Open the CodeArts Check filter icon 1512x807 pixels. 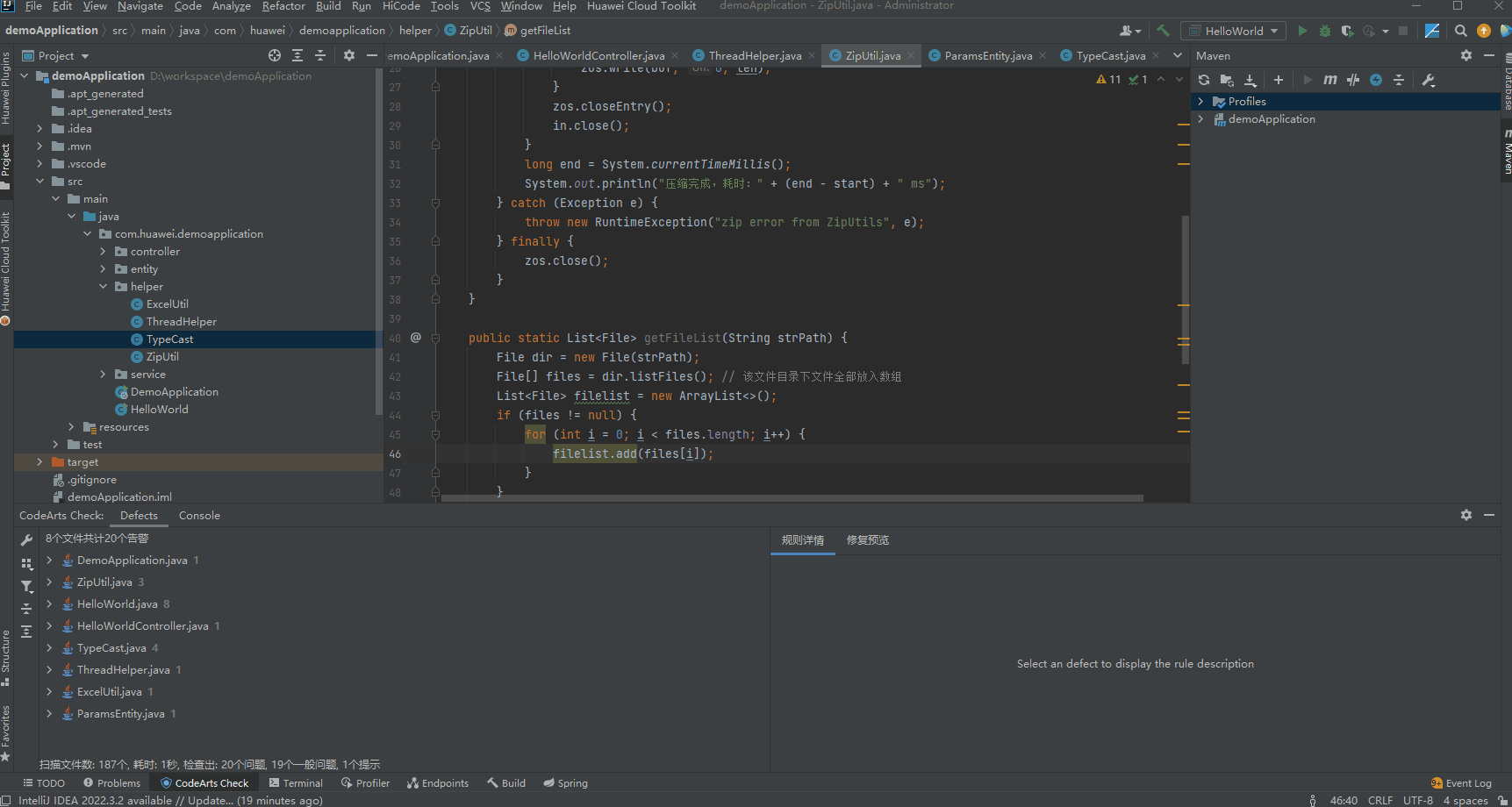[26, 586]
